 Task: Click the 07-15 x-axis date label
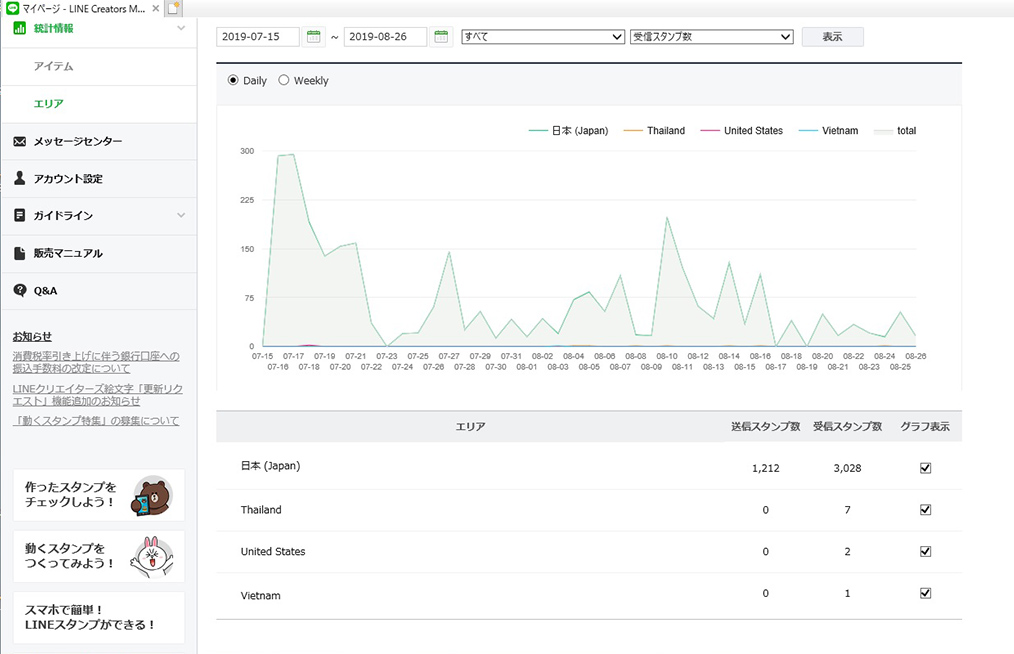(263, 356)
